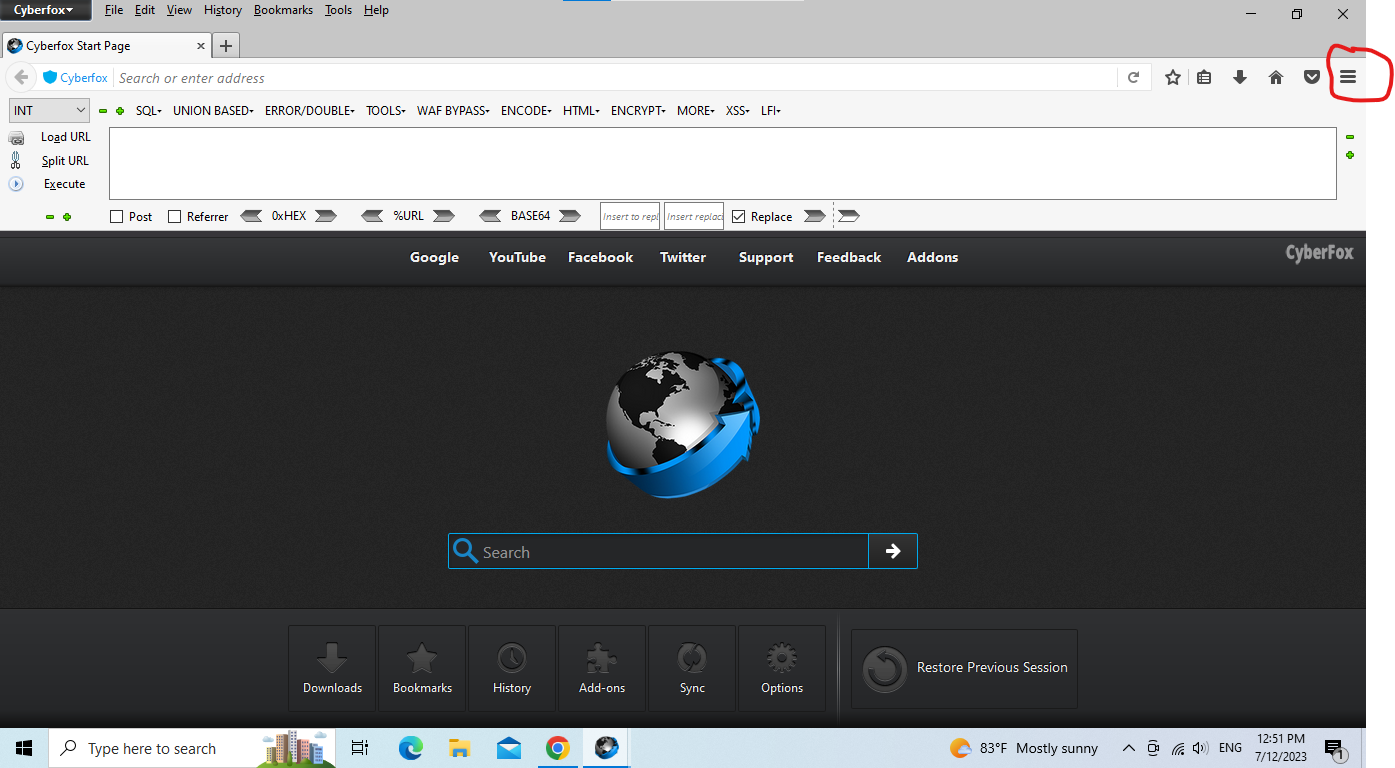
Task: Open the Google link on start page
Action: 434,257
